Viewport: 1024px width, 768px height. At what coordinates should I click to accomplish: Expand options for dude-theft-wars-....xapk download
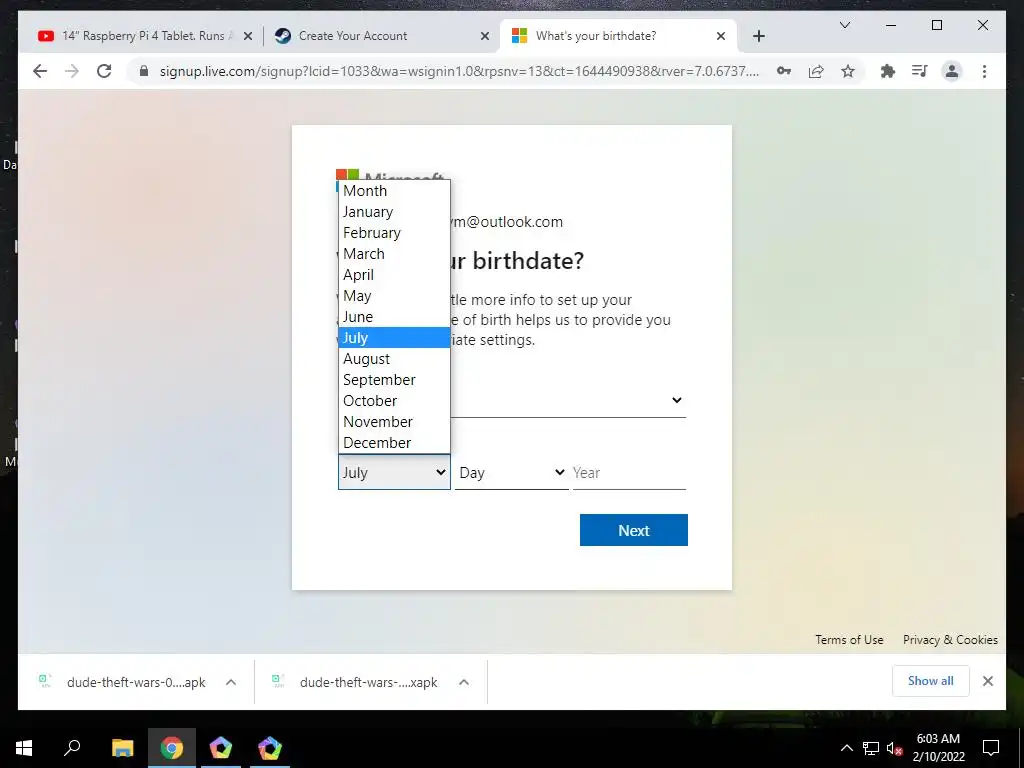point(464,682)
